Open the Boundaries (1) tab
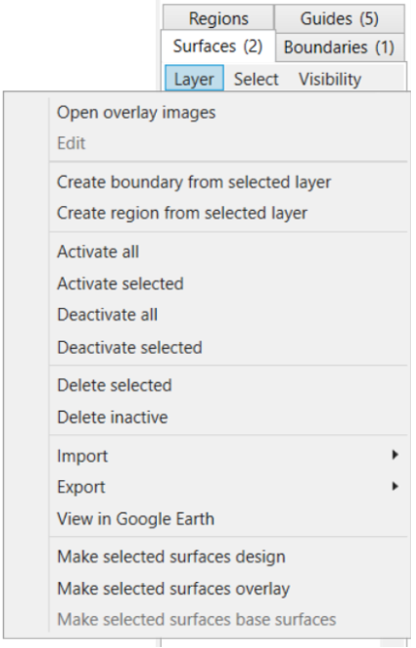 click(339, 47)
